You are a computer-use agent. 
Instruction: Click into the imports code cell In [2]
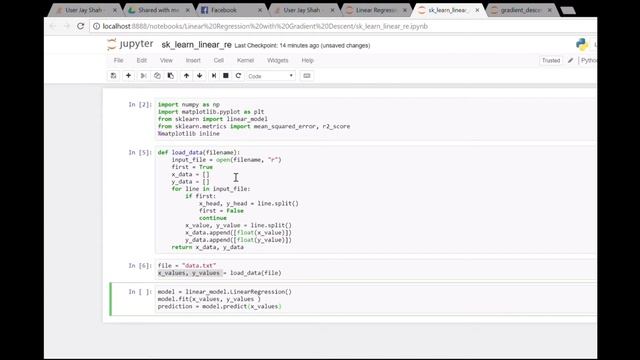376,119
